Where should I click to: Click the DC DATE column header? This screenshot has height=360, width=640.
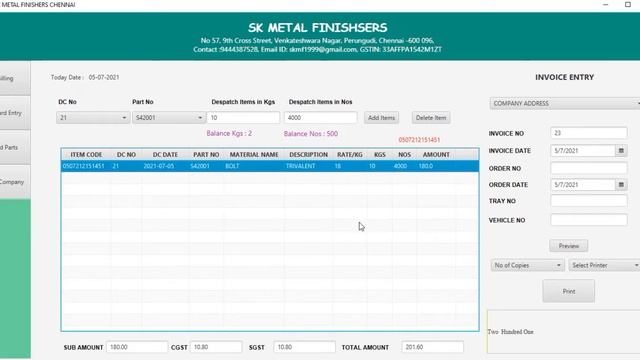tap(165, 155)
